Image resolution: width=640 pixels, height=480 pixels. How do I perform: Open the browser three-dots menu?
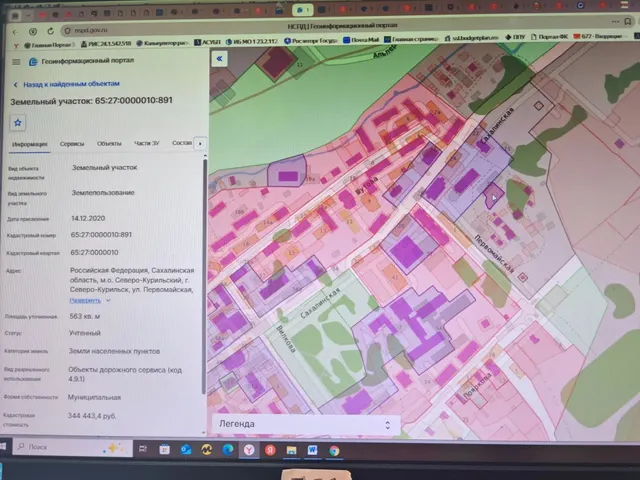coord(616,22)
